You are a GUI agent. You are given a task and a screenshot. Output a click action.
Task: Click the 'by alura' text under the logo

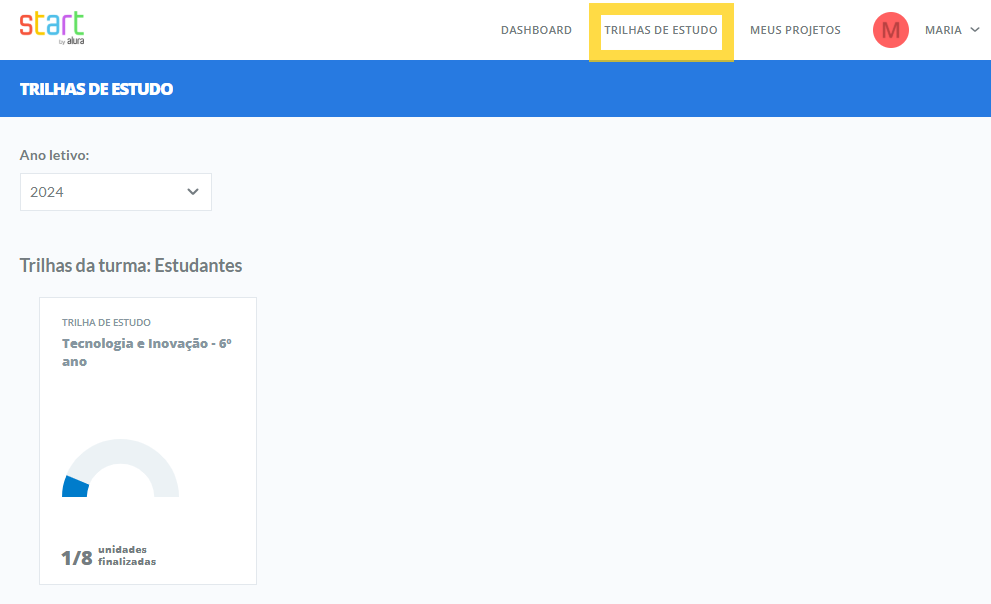[71, 41]
